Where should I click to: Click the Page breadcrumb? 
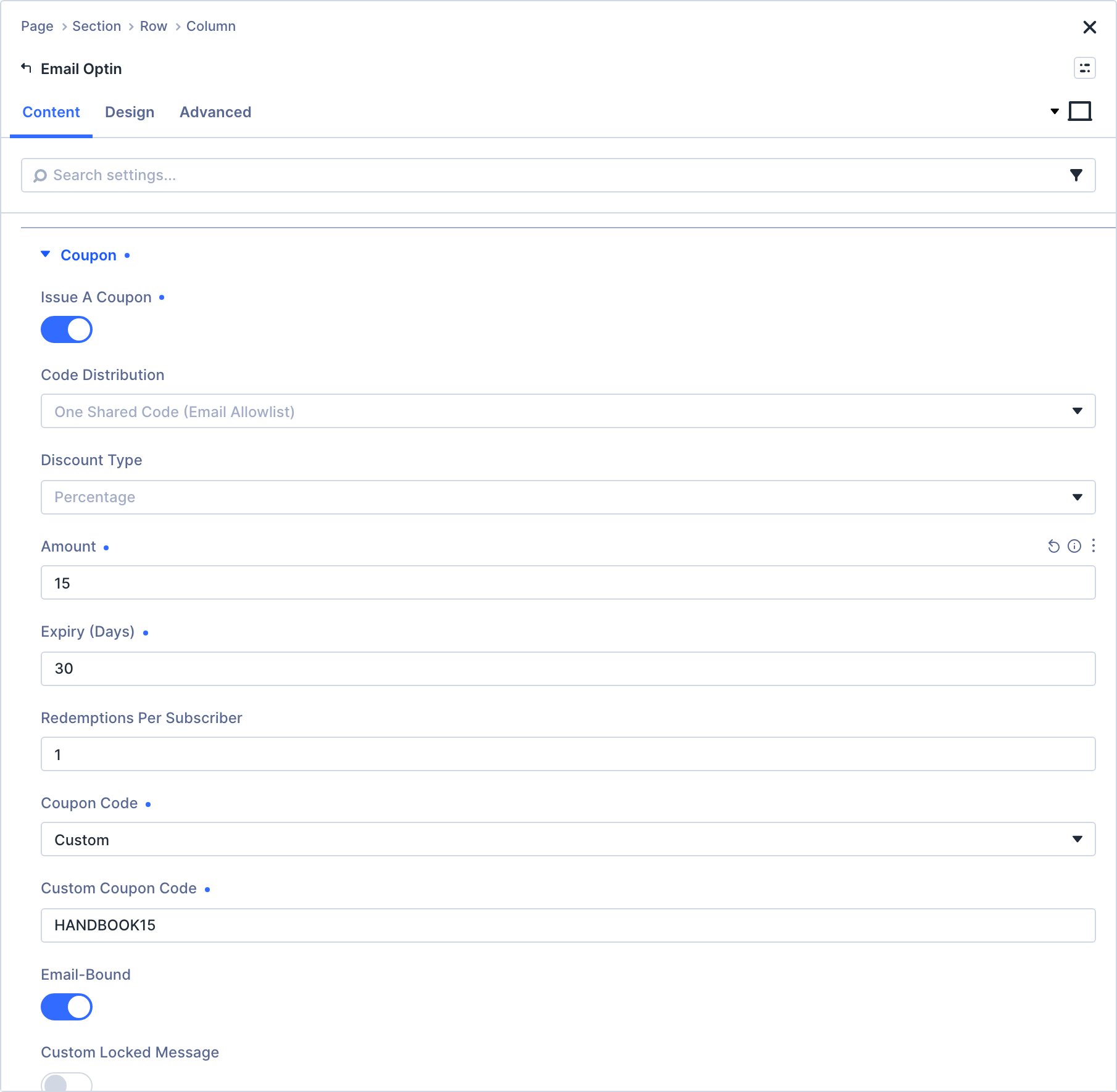[37, 26]
